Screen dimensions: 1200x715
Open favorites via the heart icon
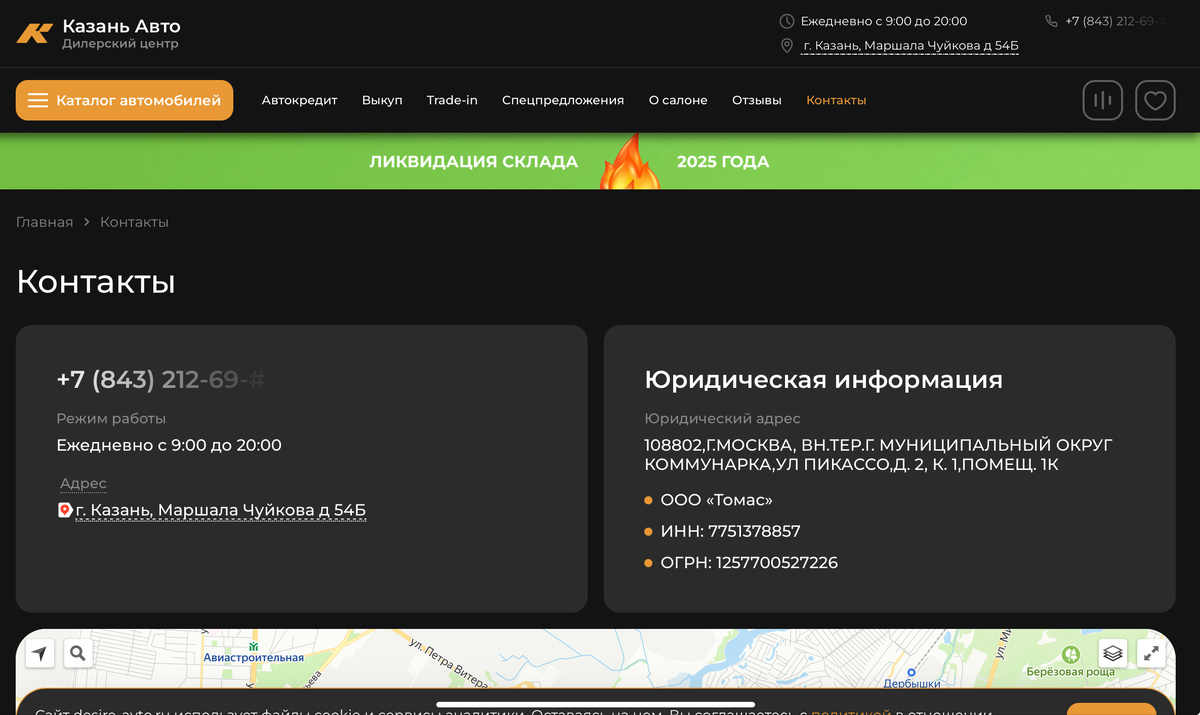(x=1155, y=100)
